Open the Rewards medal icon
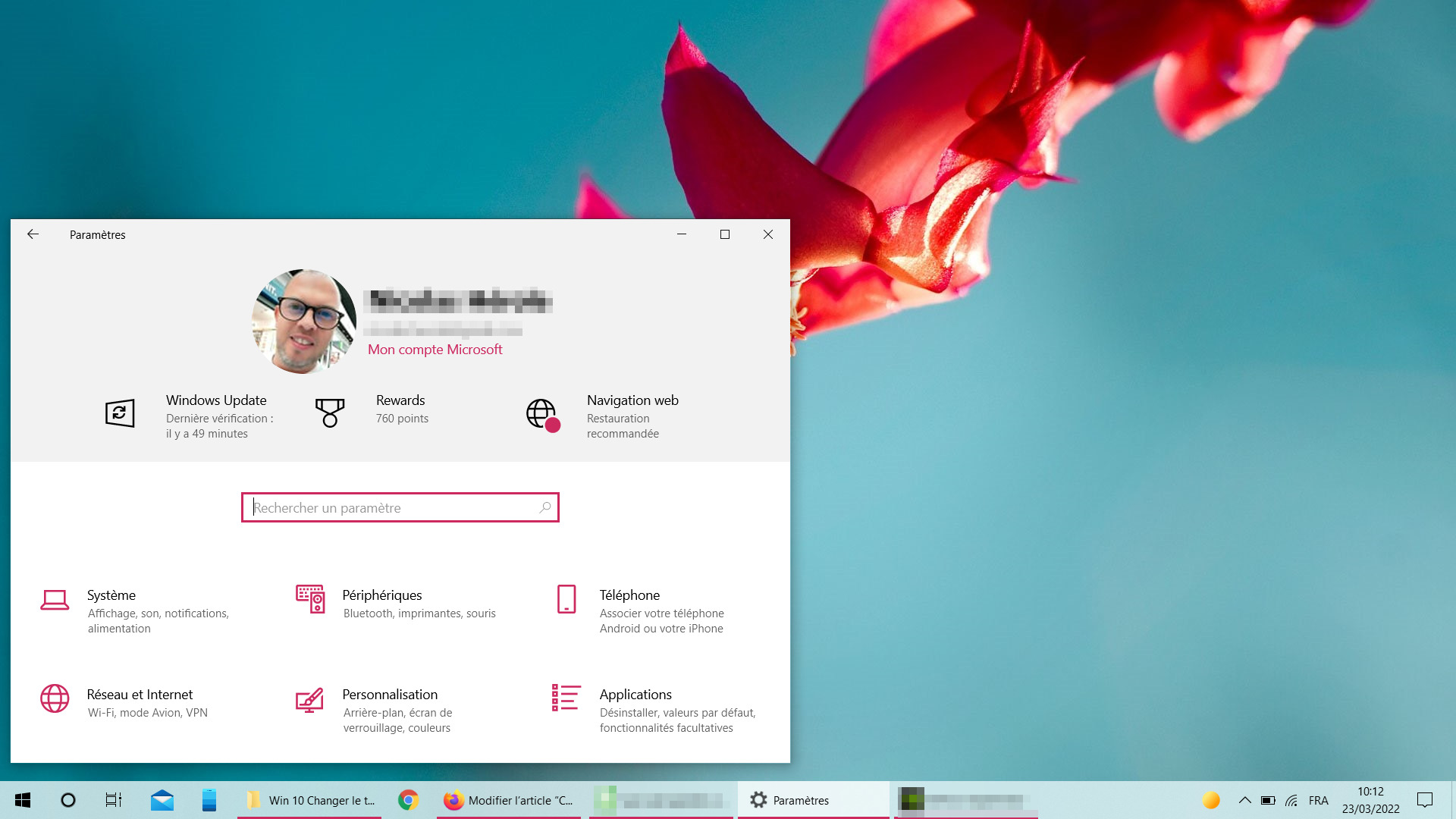 330,413
